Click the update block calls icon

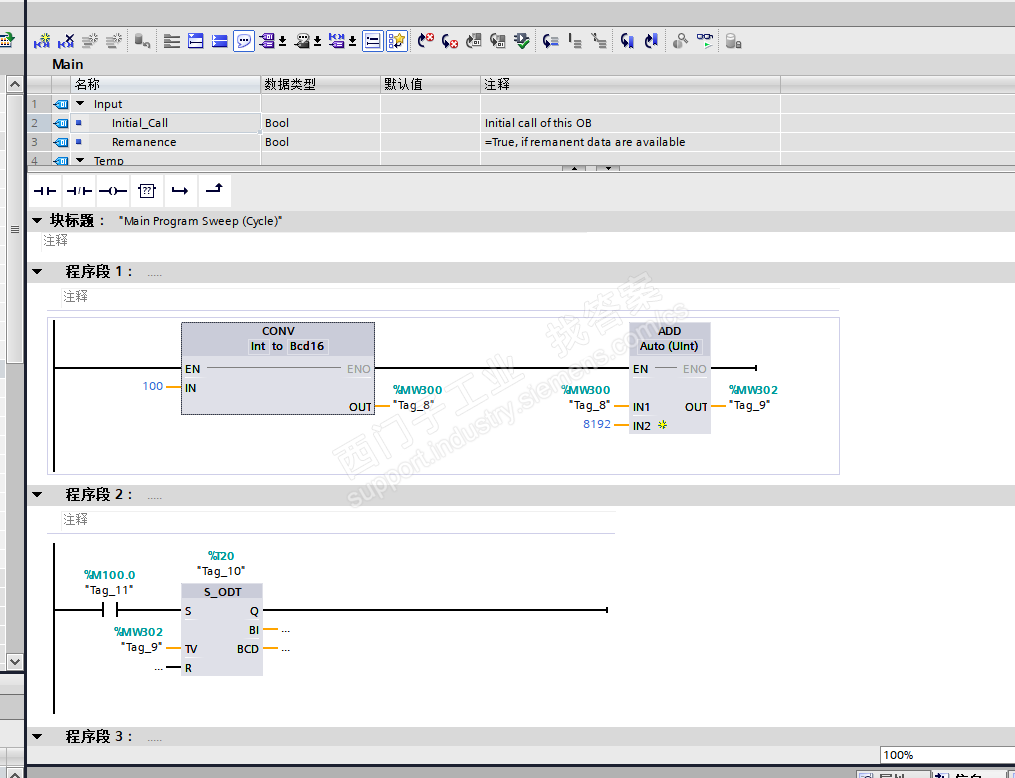pos(473,41)
